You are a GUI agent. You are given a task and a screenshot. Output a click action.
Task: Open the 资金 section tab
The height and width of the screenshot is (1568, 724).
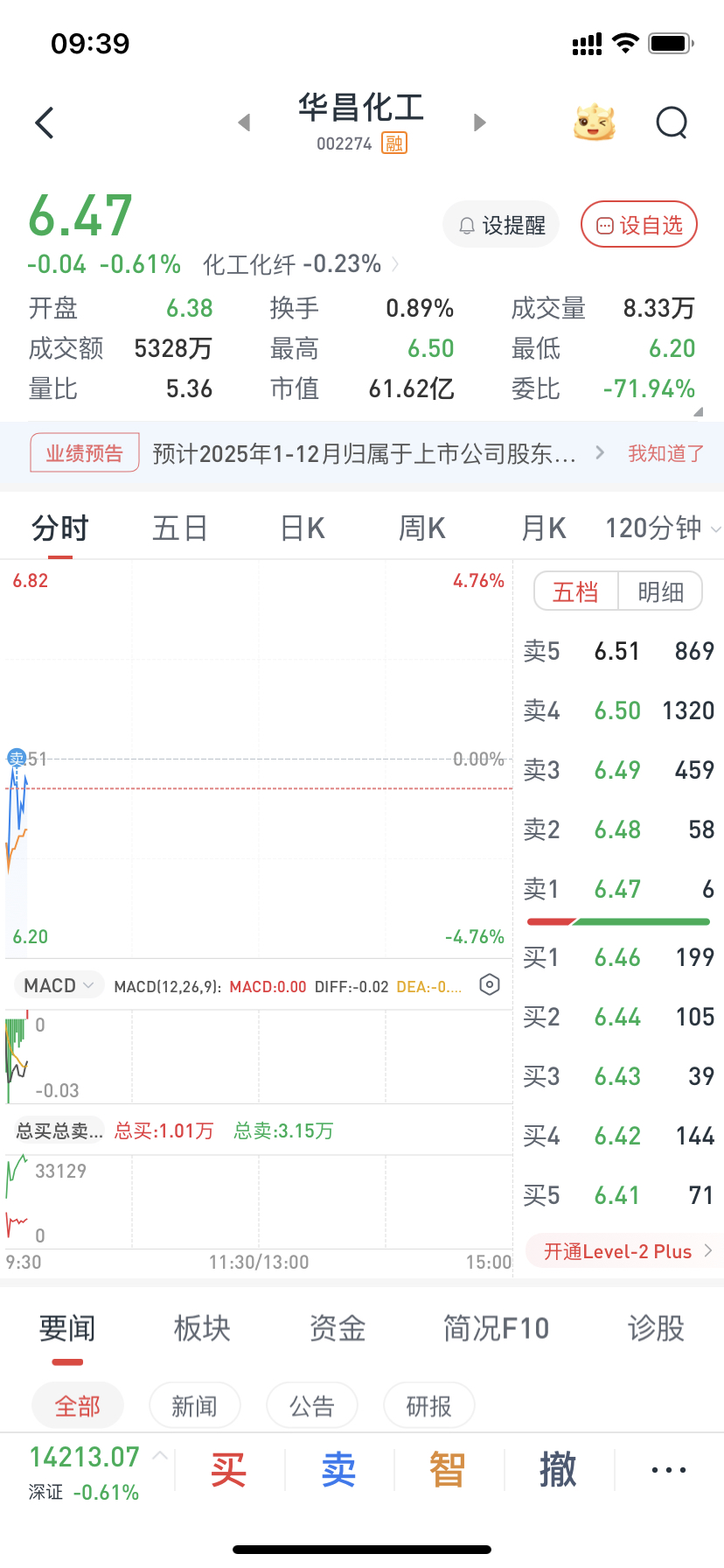coord(338,1328)
